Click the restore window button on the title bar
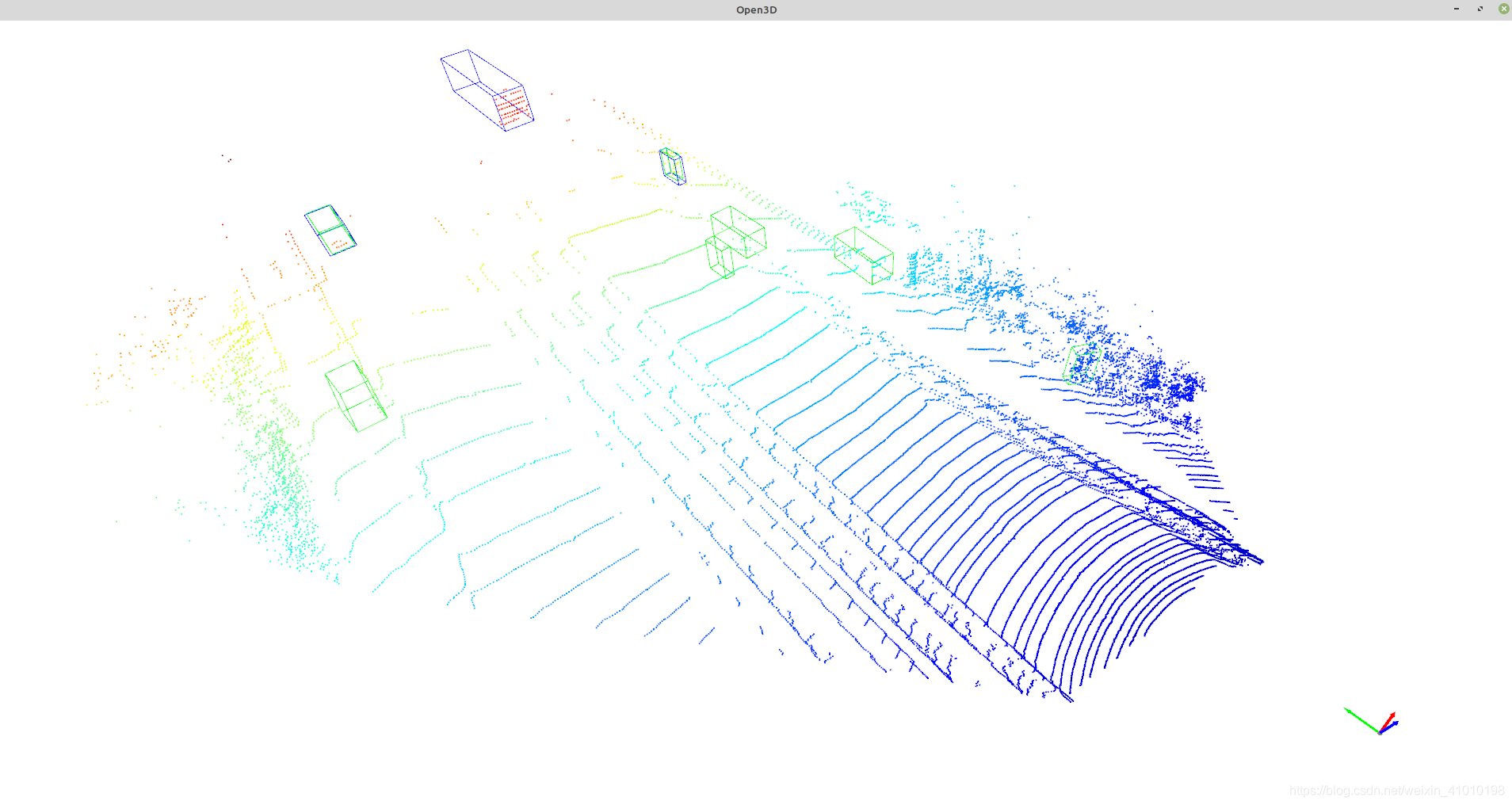 click(x=1480, y=9)
